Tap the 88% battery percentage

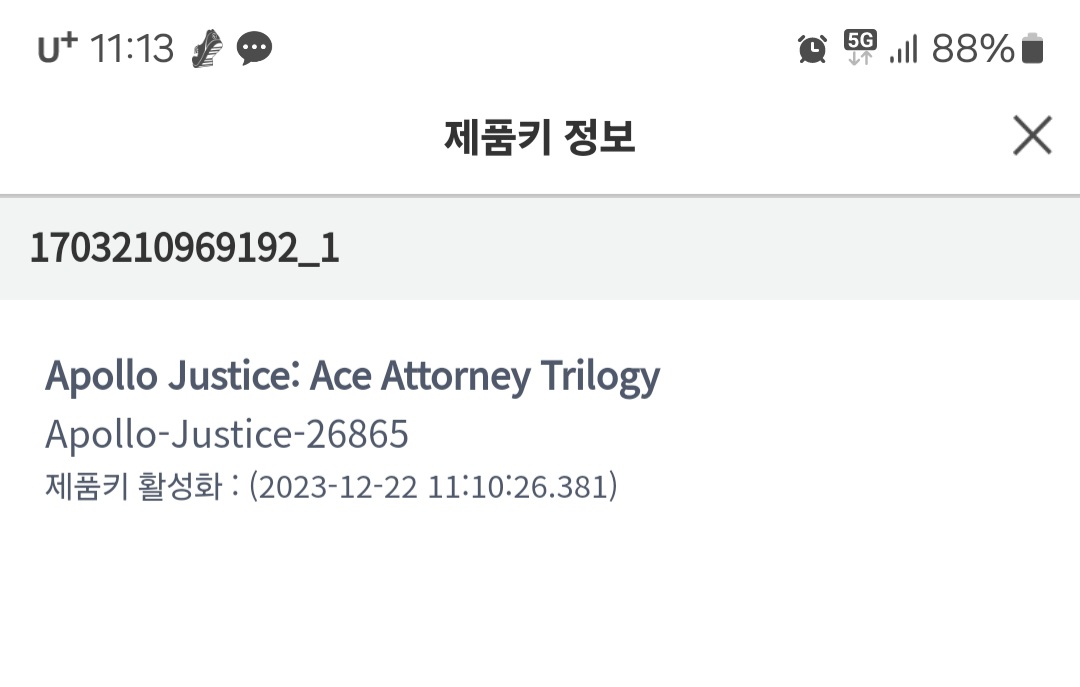(972, 48)
